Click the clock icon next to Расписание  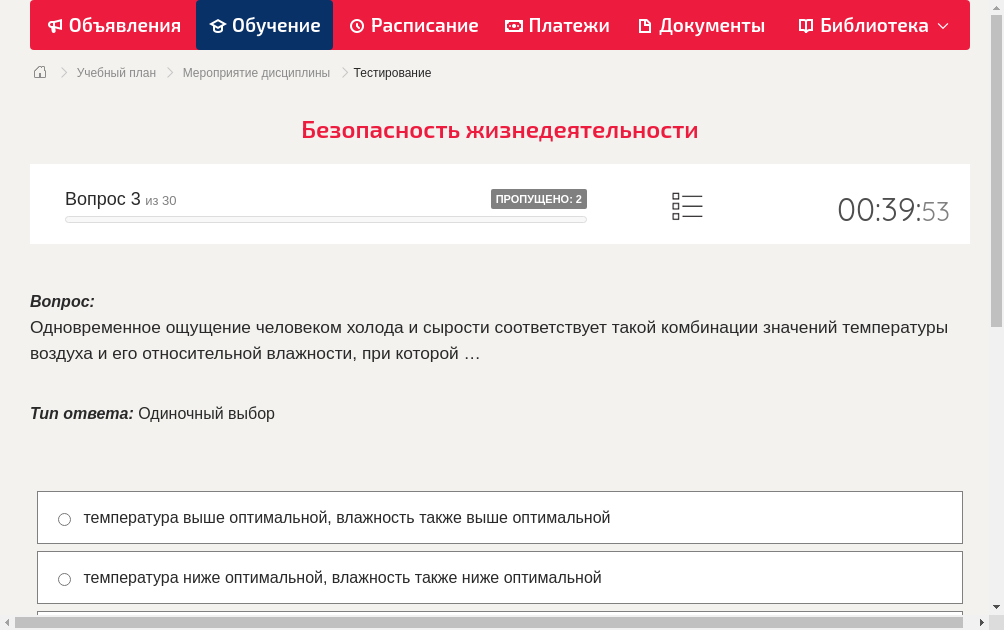pos(355,25)
